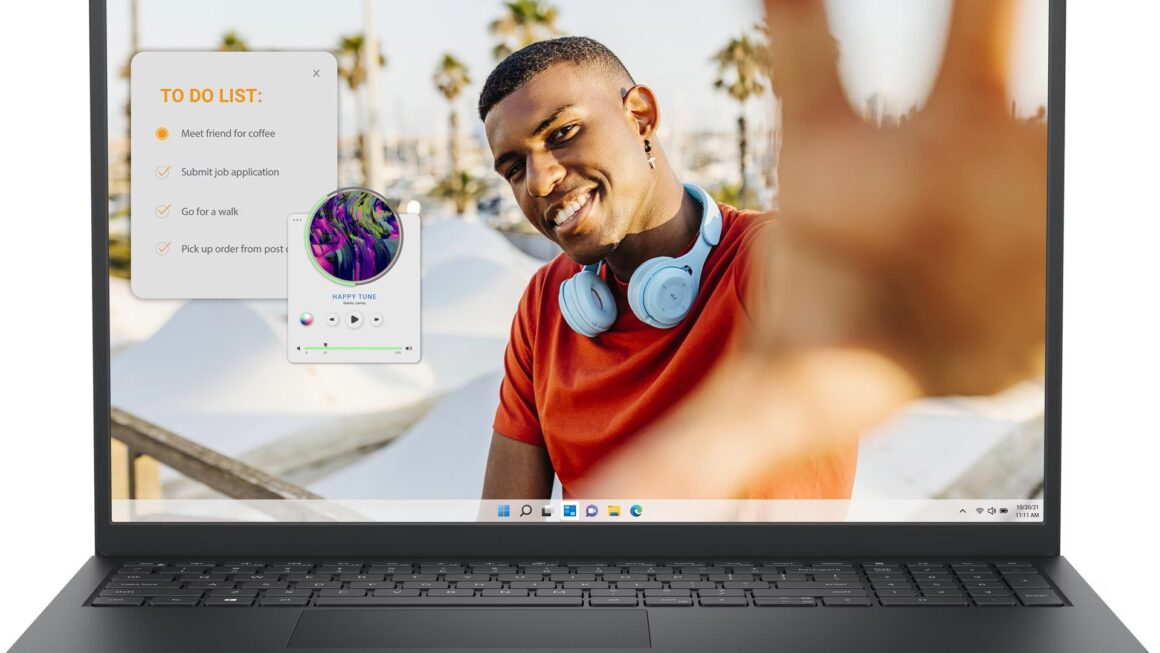Open the color wheel in music player
The image size is (1160, 653).
[306, 320]
